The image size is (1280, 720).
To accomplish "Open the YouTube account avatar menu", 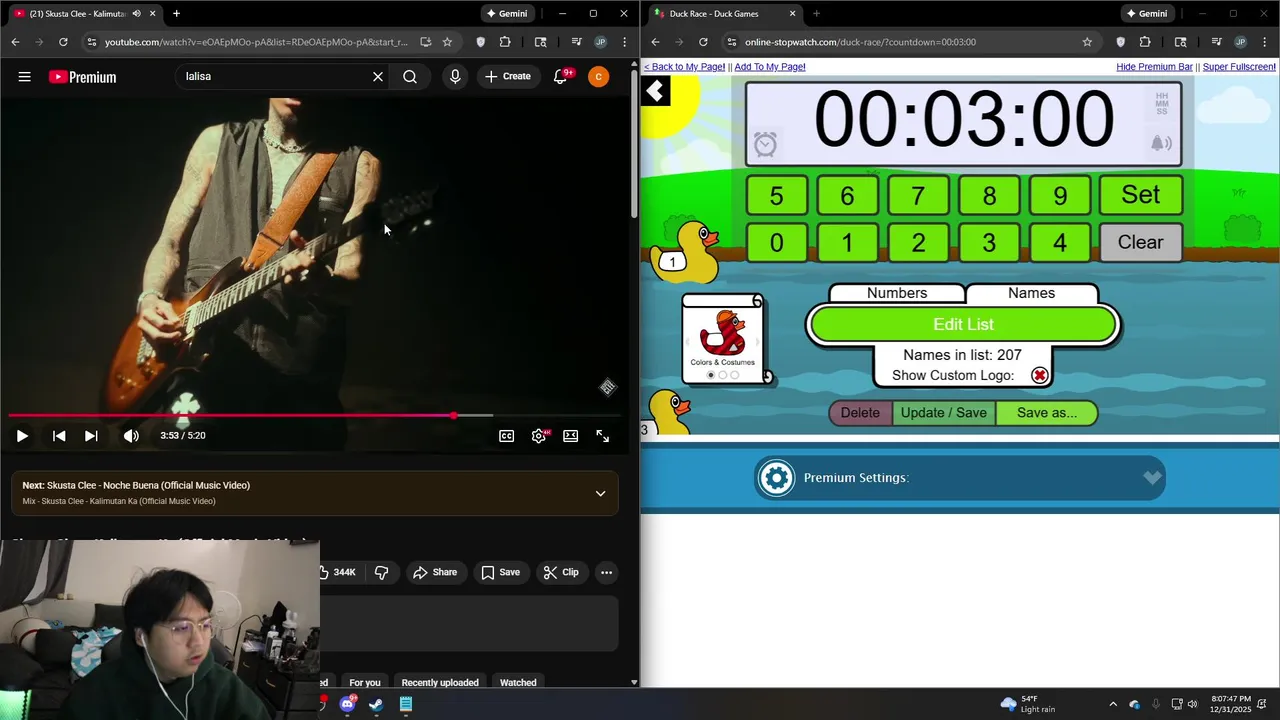I will tap(598, 77).
